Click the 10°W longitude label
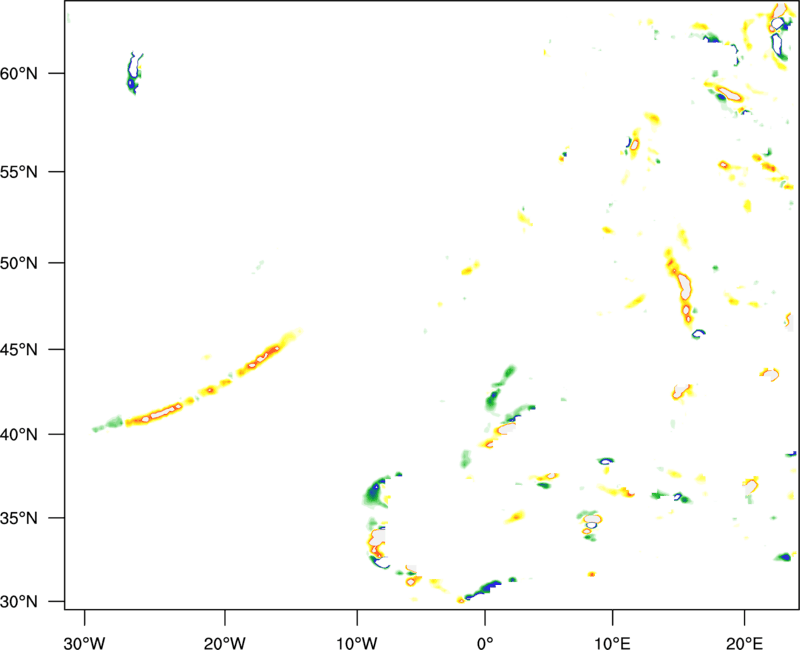The height and width of the screenshot is (650, 800). (357, 643)
